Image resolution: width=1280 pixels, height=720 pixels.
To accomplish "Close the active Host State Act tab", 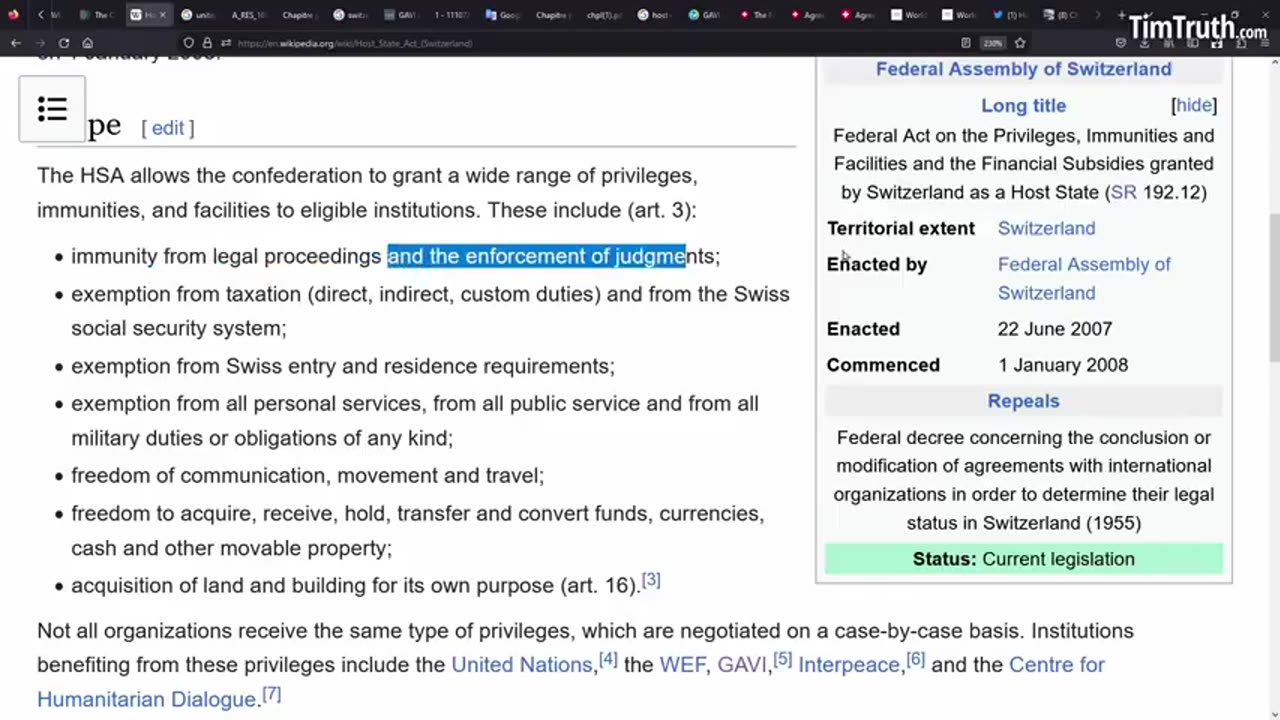I will [x=163, y=15].
